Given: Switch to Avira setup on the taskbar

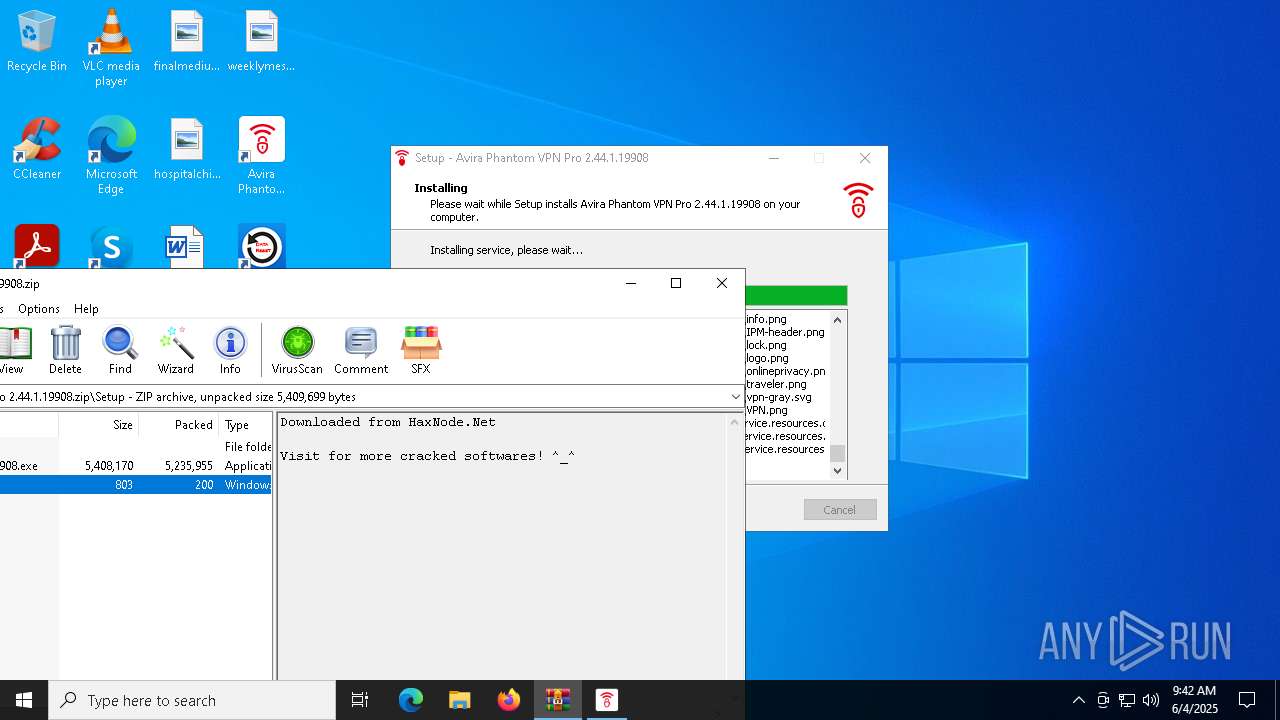Looking at the screenshot, I should [x=607, y=700].
